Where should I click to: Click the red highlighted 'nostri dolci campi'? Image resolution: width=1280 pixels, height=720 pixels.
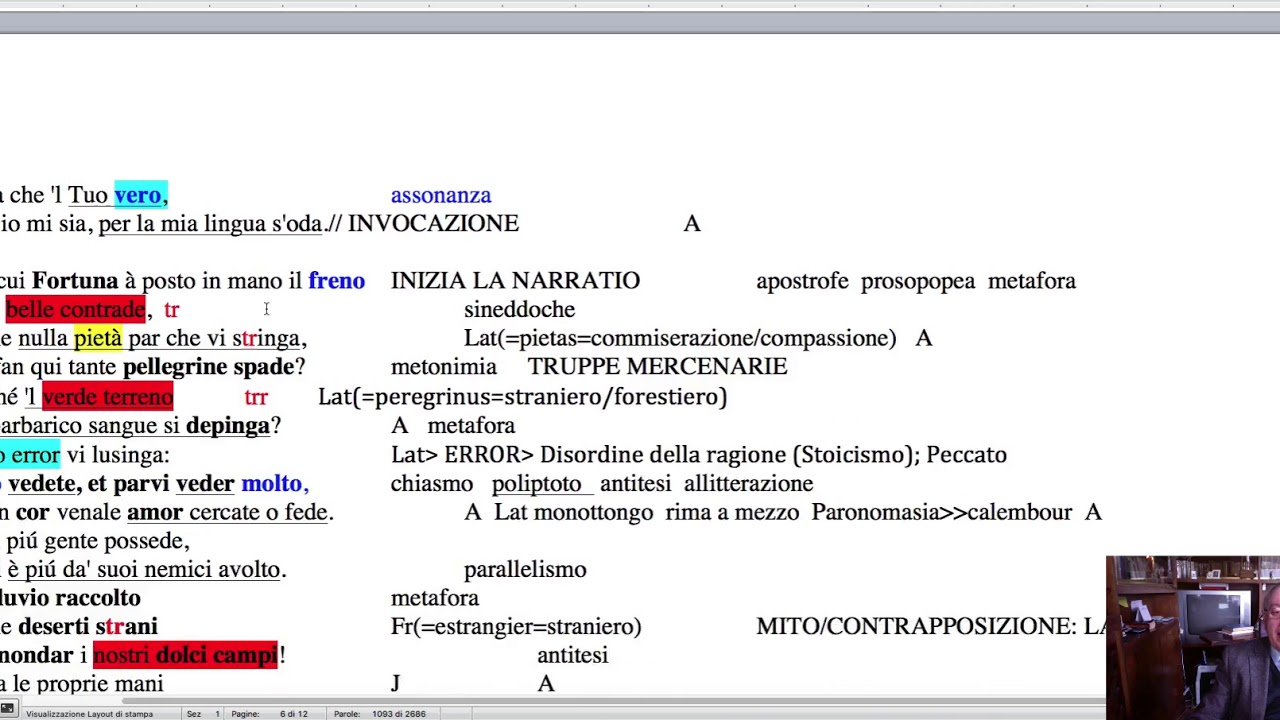click(x=184, y=656)
